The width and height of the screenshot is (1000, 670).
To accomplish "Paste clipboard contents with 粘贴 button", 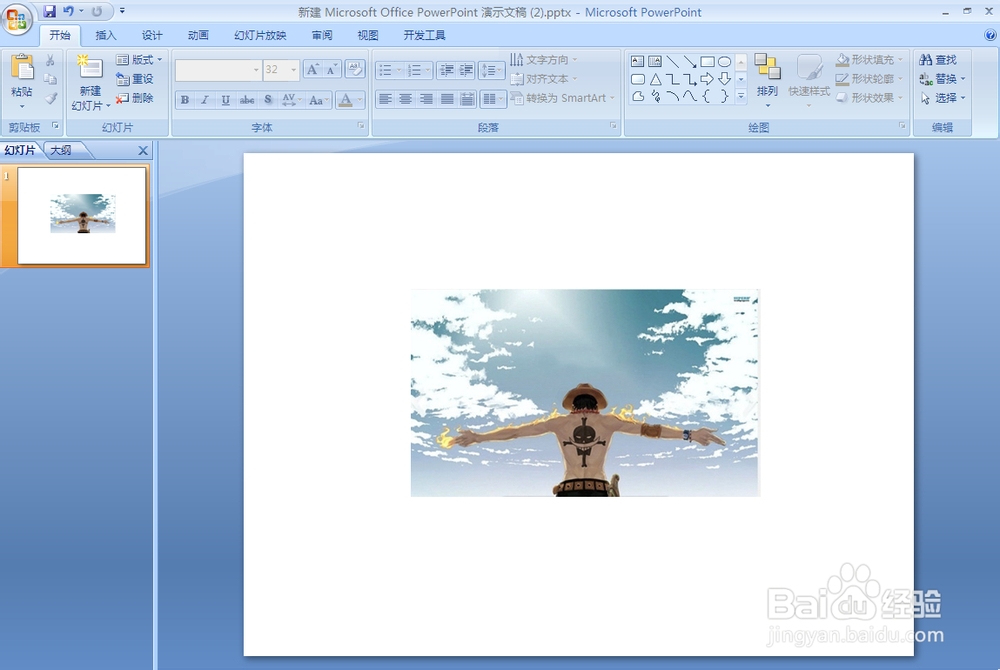I will click(22, 82).
